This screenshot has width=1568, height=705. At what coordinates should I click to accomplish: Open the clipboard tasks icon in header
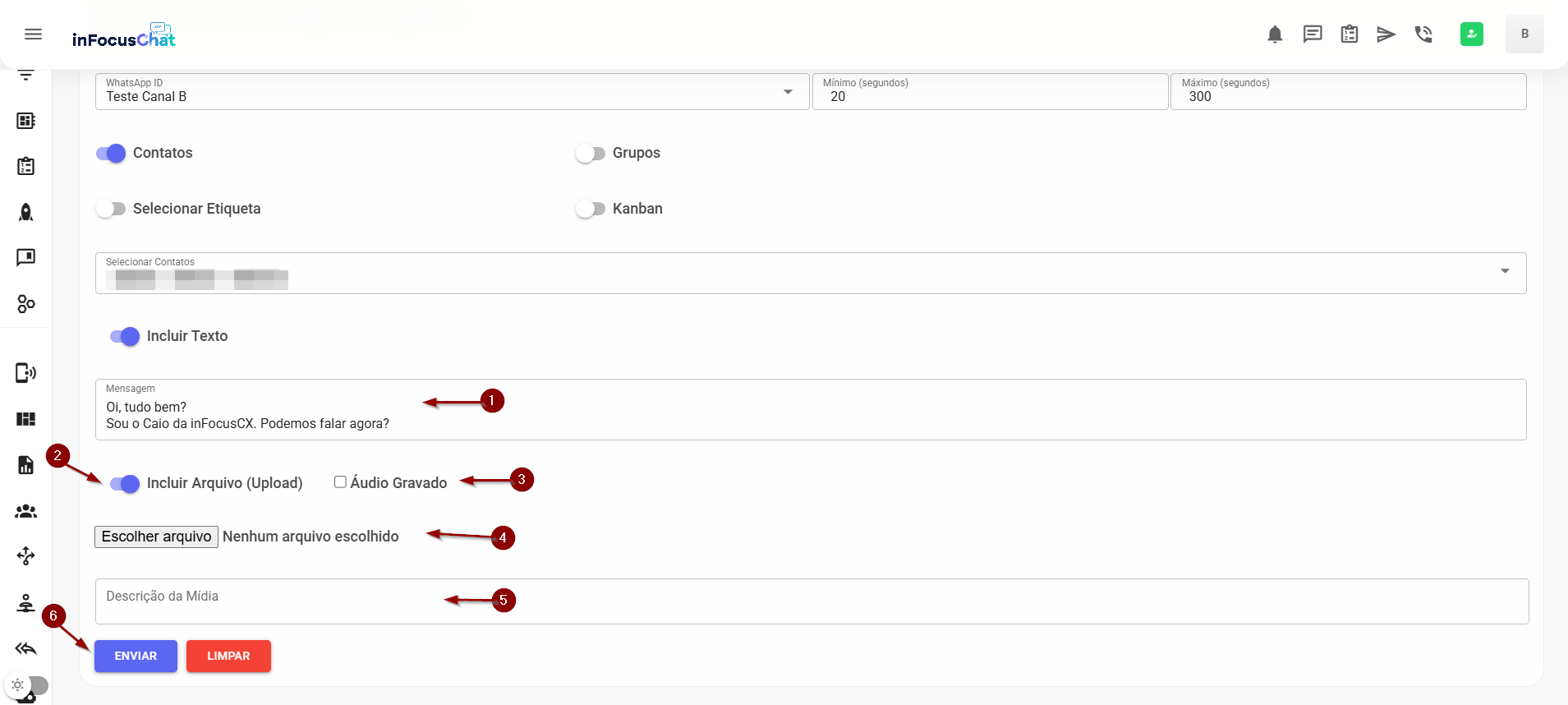pyautogui.click(x=1350, y=35)
